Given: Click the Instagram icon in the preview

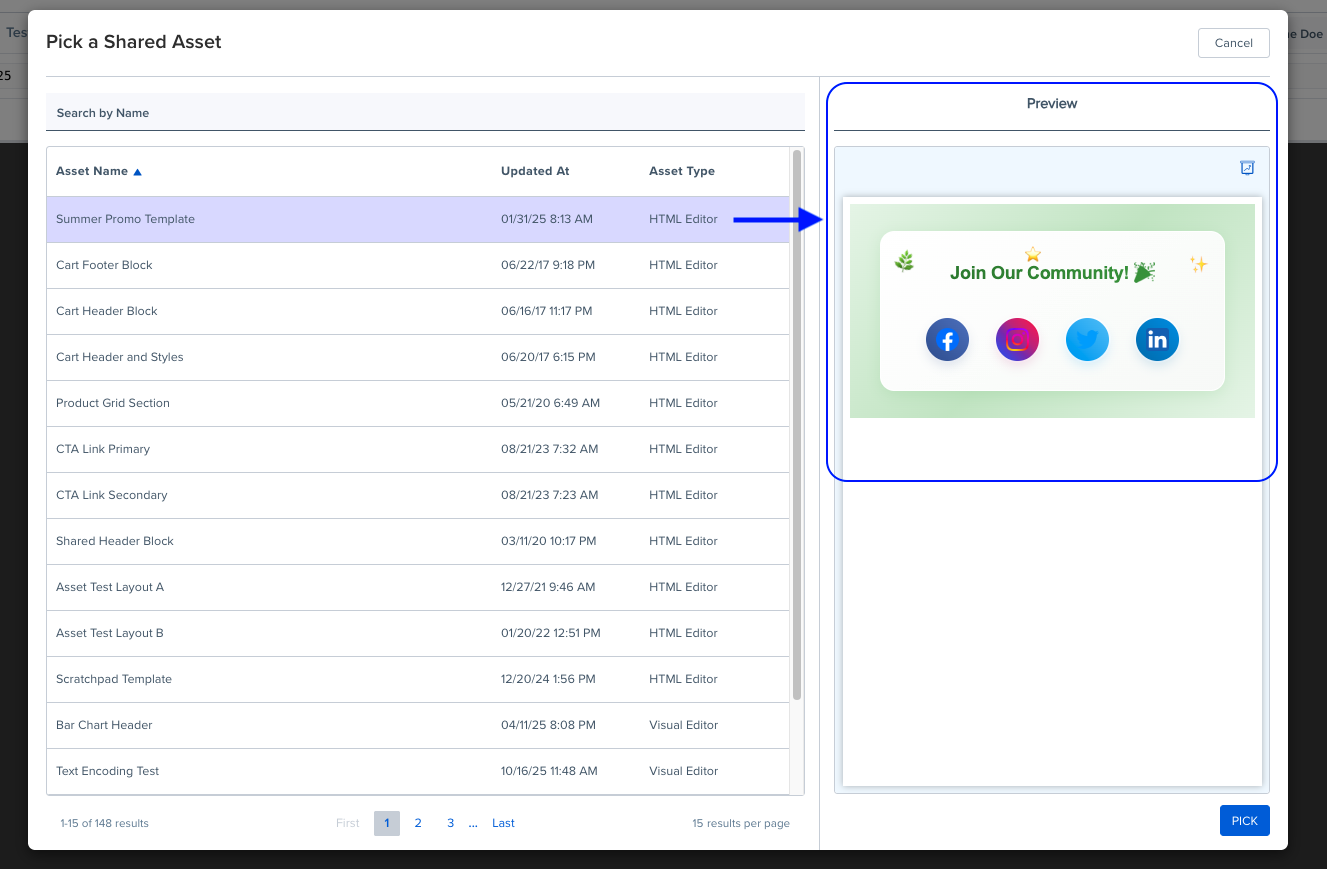Looking at the screenshot, I should (x=1017, y=339).
